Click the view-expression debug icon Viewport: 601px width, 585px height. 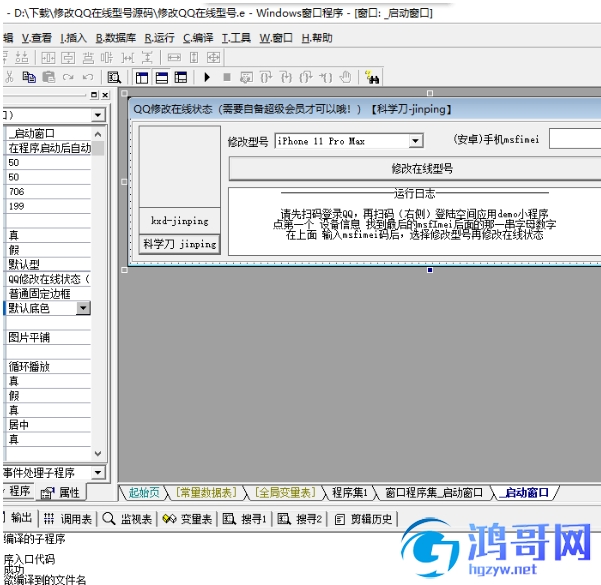pos(246,77)
